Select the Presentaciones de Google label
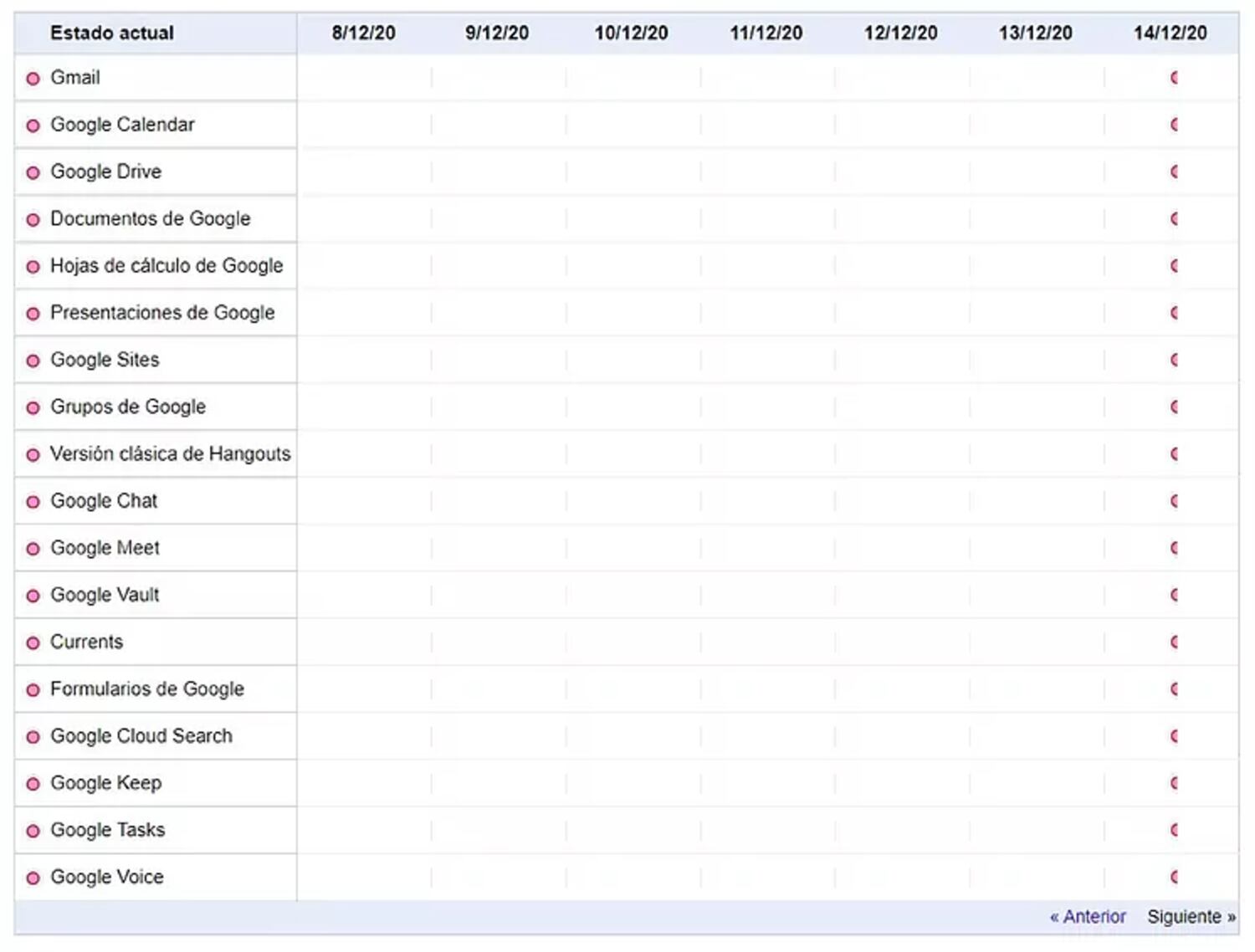The image size is (1255, 952). pyautogui.click(x=162, y=313)
